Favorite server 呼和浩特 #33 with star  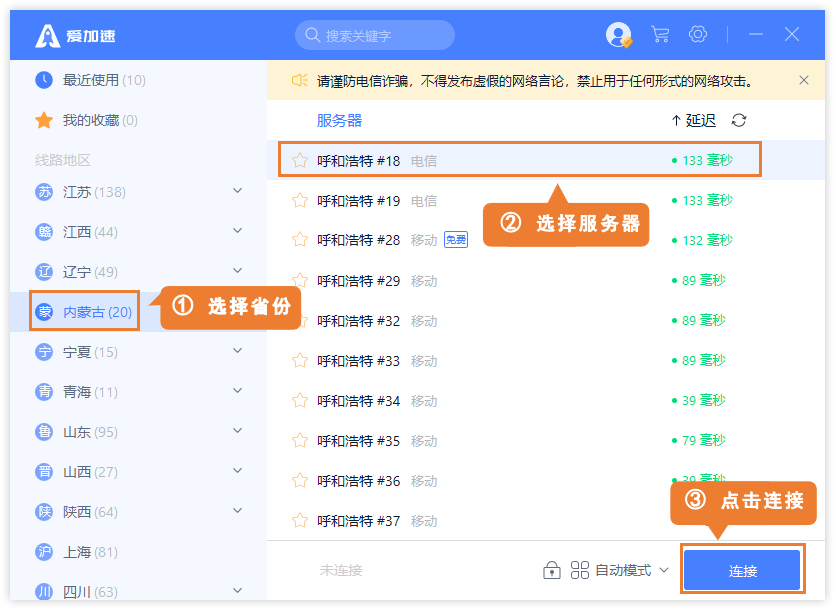tap(300, 361)
